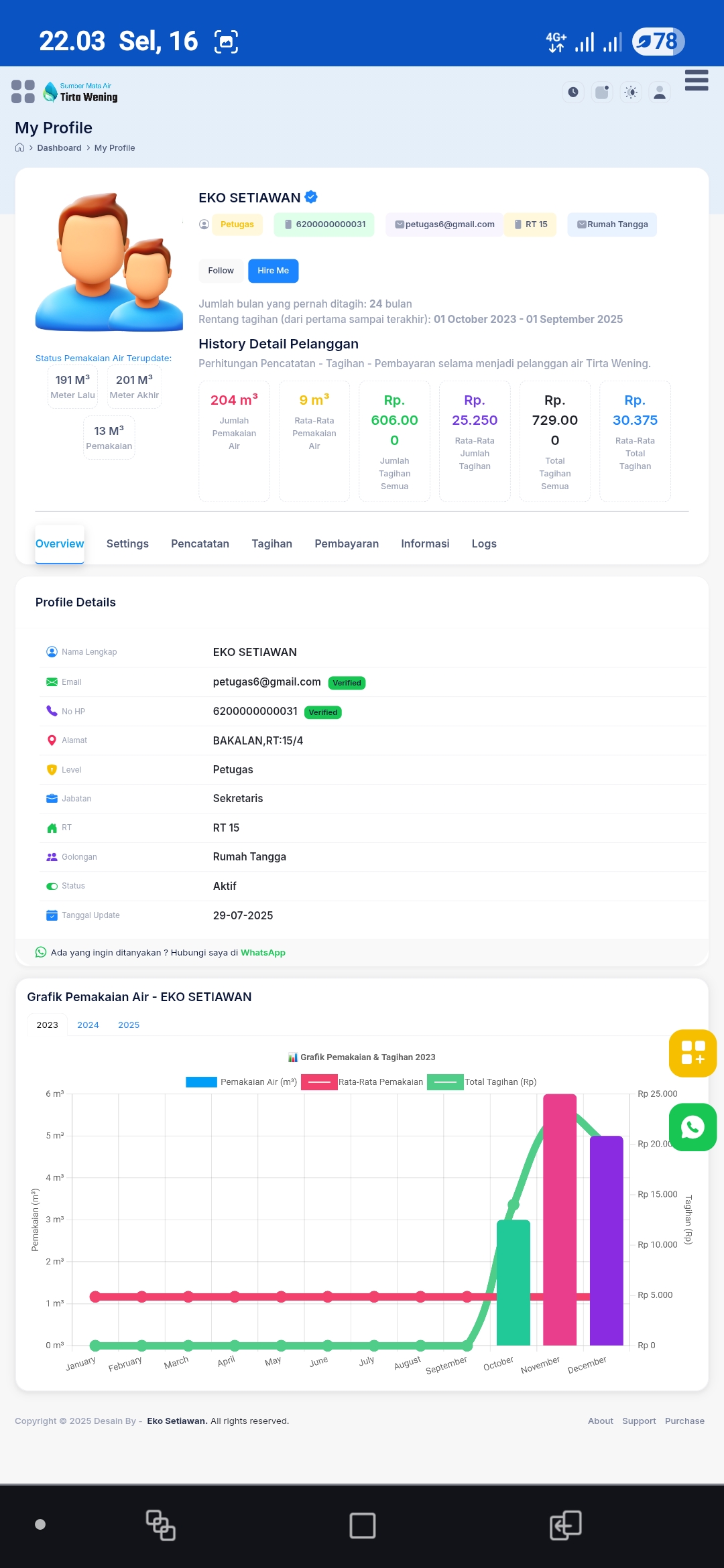Open the WhatsApp contact link
724x1568 pixels.
(x=263, y=952)
